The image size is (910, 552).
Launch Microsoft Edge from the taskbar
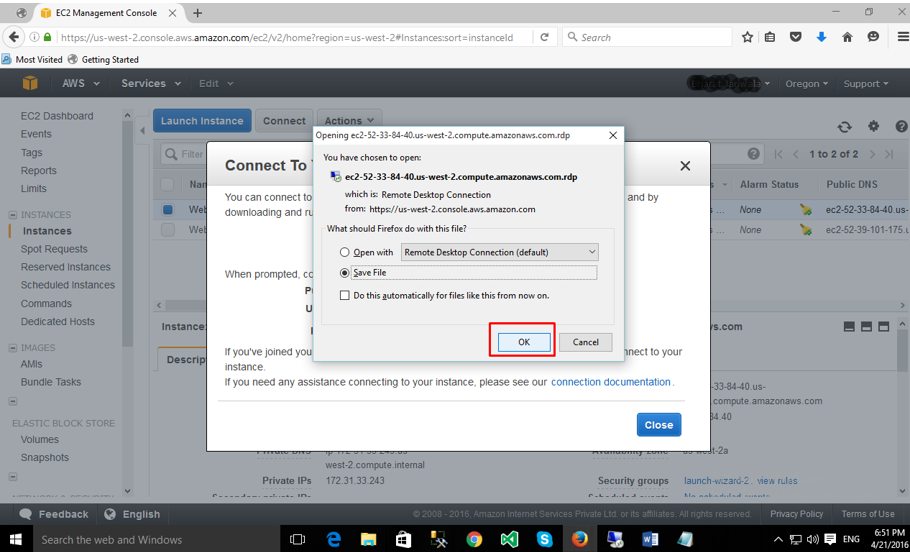tap(333, 540)
